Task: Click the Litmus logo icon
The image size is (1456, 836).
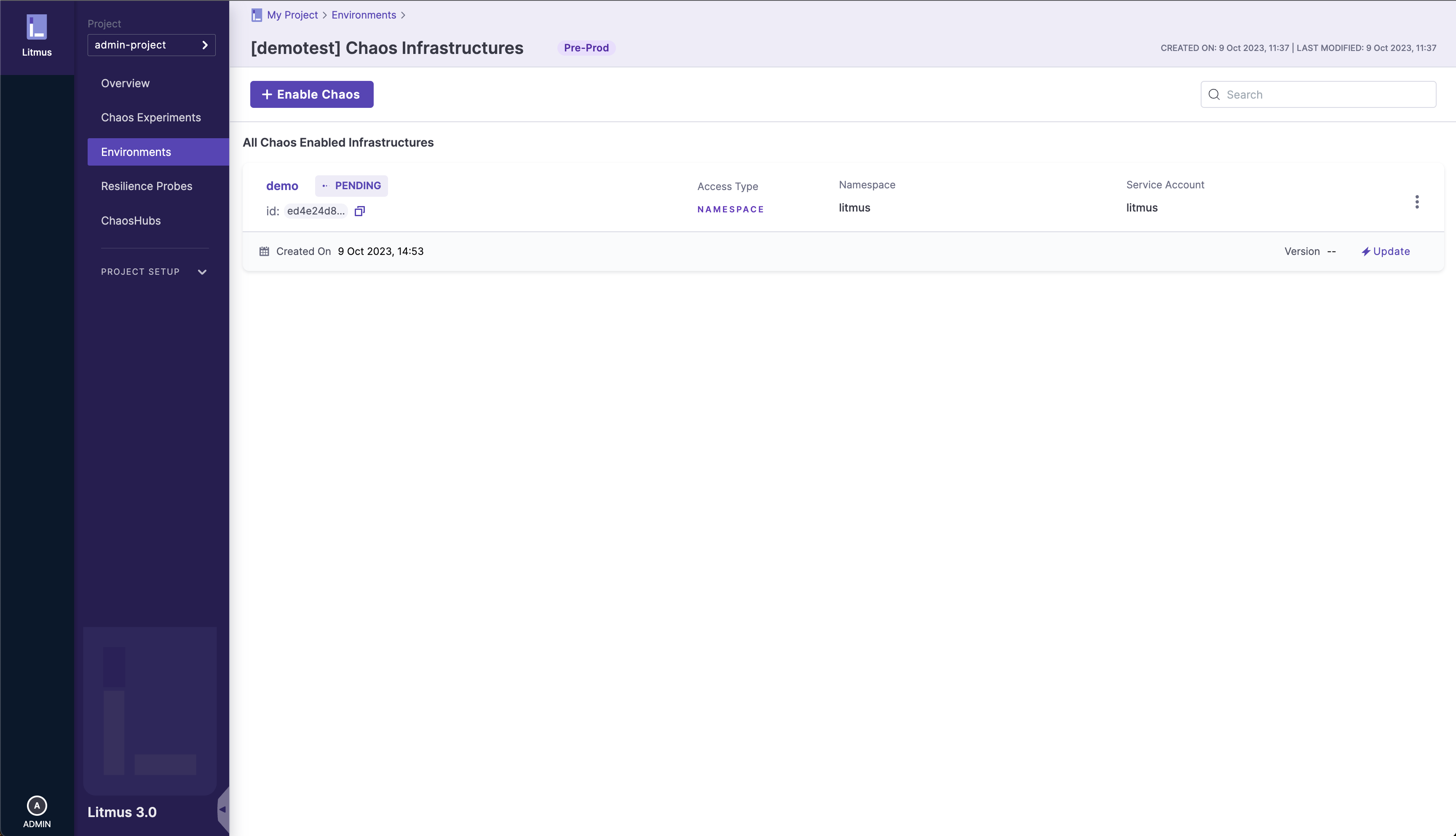Action: [x=37, y=27]
